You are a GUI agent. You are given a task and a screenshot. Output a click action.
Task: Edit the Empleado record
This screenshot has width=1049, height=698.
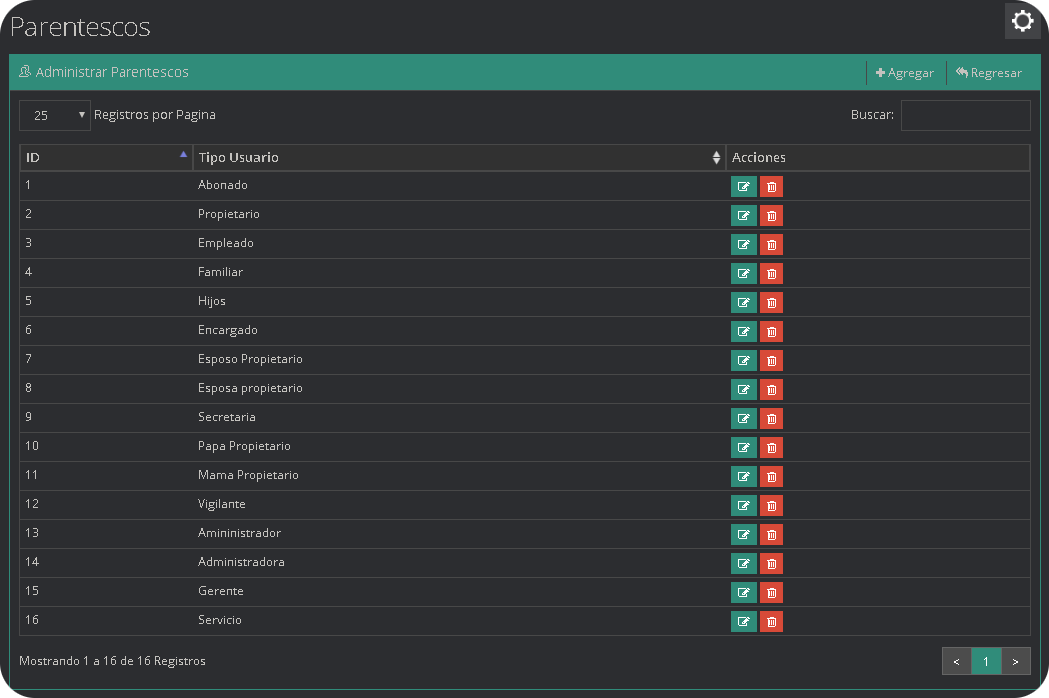tap(743, 245)
